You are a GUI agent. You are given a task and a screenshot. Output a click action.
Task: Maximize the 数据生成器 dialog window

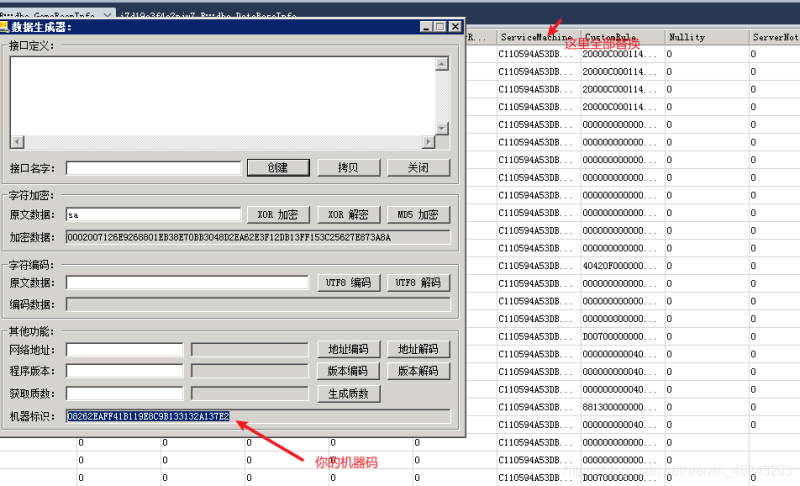(x=439, y=27)
